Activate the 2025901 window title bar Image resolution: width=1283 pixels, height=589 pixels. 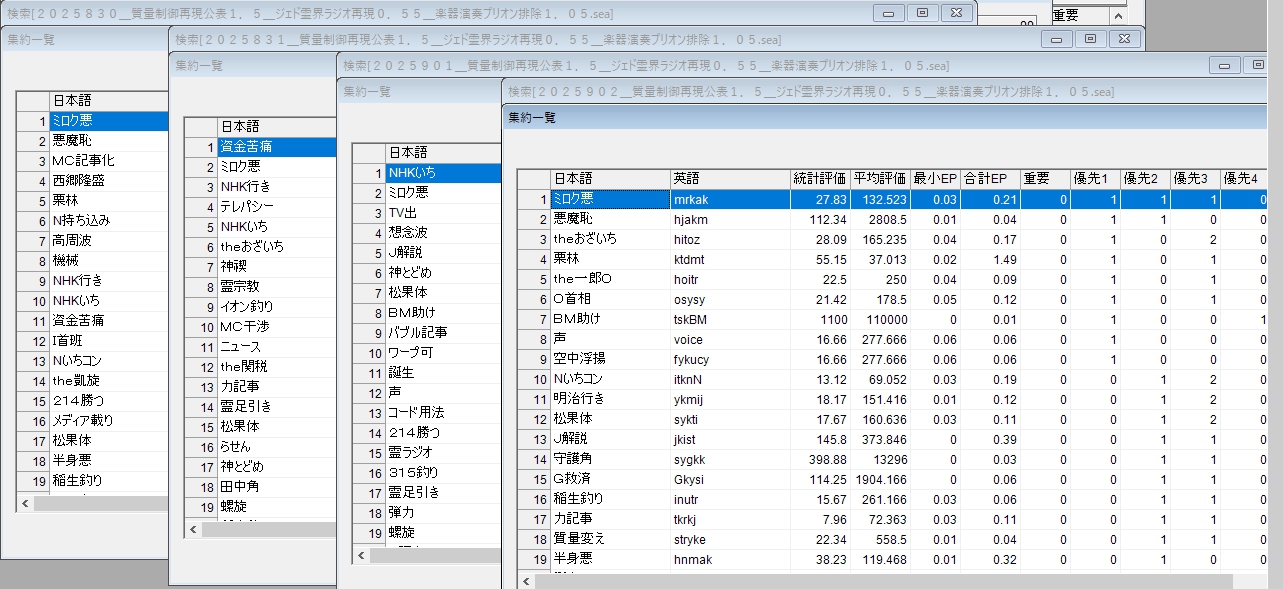pyautogui.click(x=700, y=65)
